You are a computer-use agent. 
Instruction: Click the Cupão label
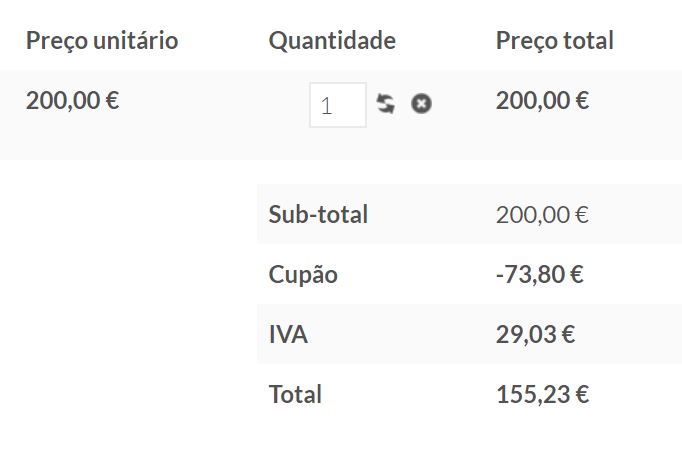pyautogui.click(x=303, y=275)
